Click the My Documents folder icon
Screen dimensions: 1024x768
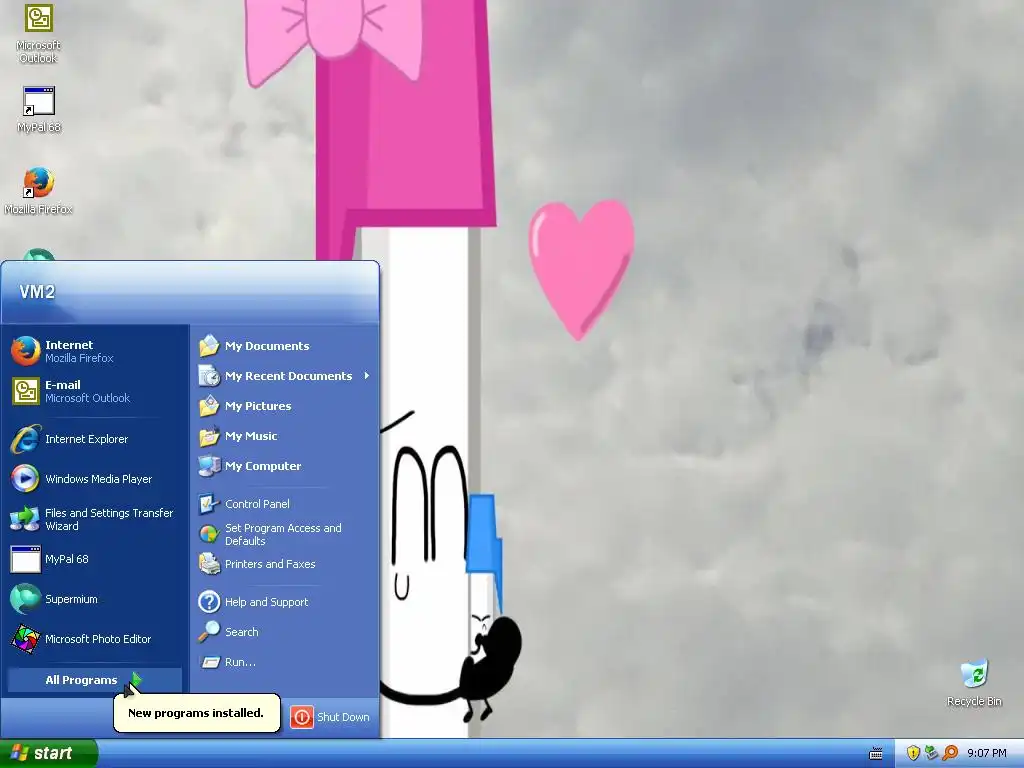coord(209,345)
